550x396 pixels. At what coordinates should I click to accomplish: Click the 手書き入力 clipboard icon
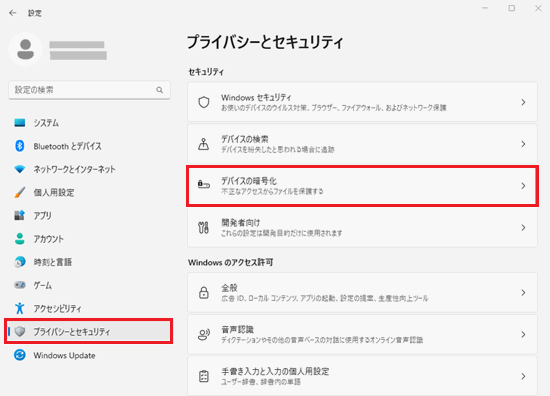pos(204,376)
